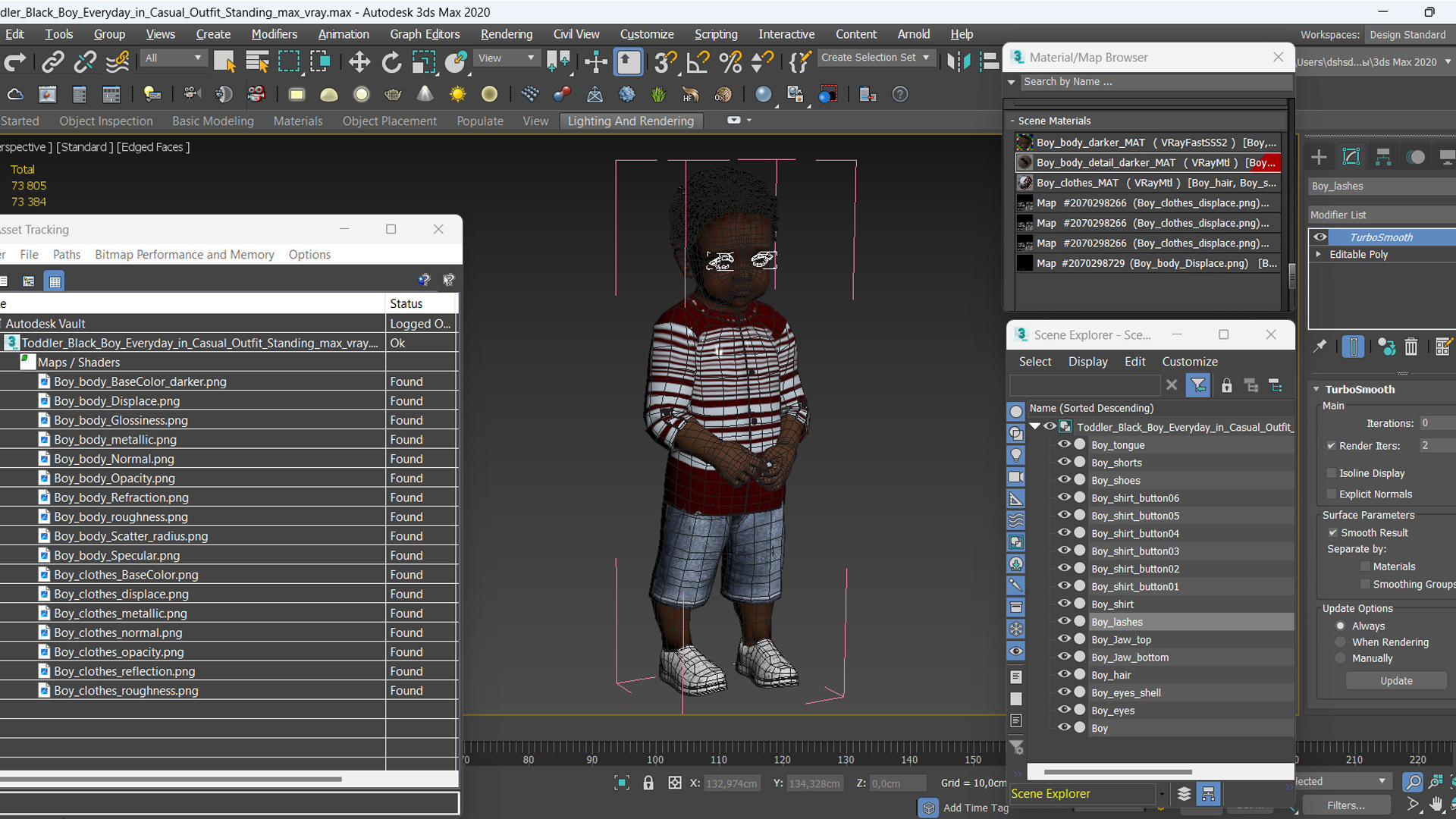Open the help question mark icon

coord(899,94)
